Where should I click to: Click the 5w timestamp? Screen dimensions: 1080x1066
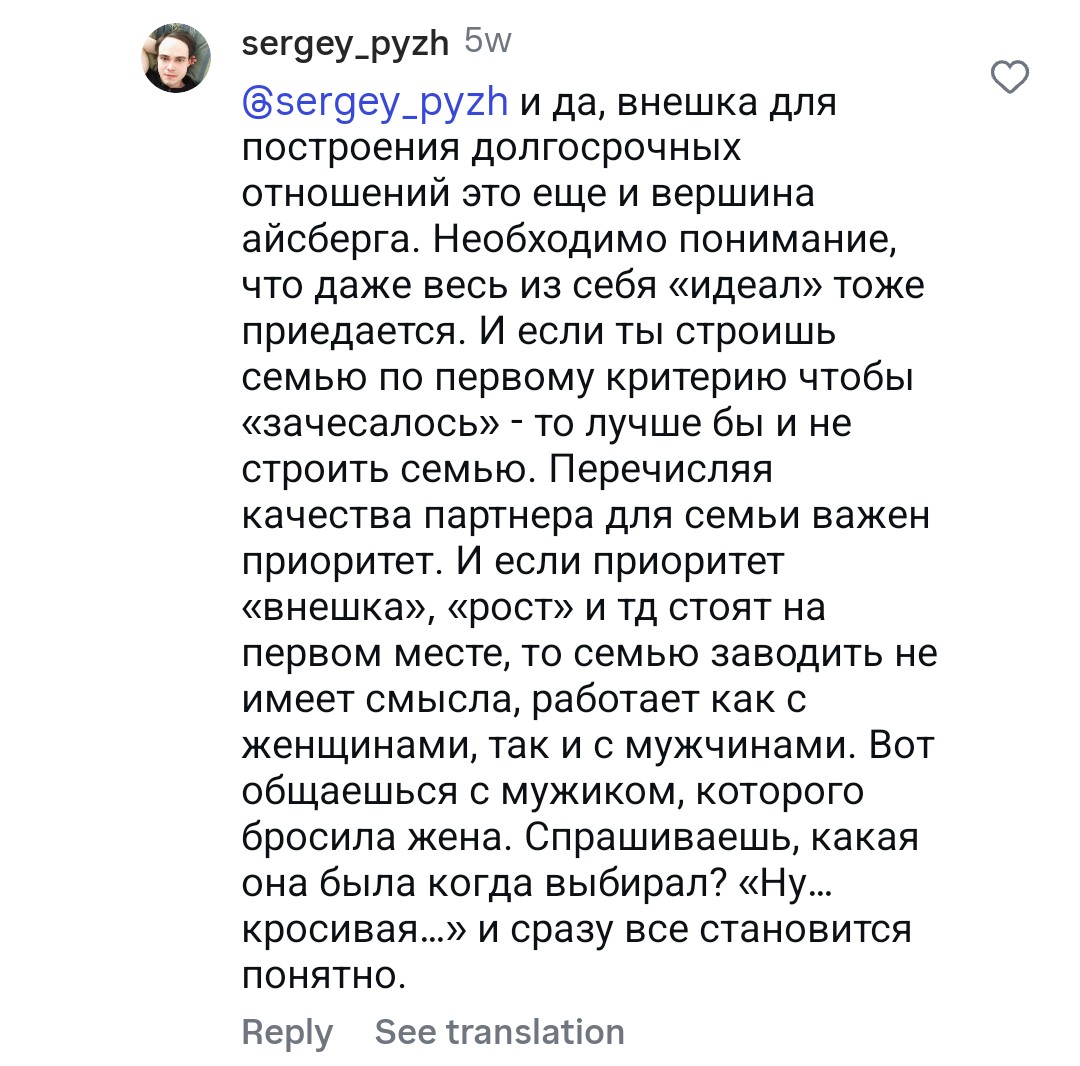tap(489, 42)
